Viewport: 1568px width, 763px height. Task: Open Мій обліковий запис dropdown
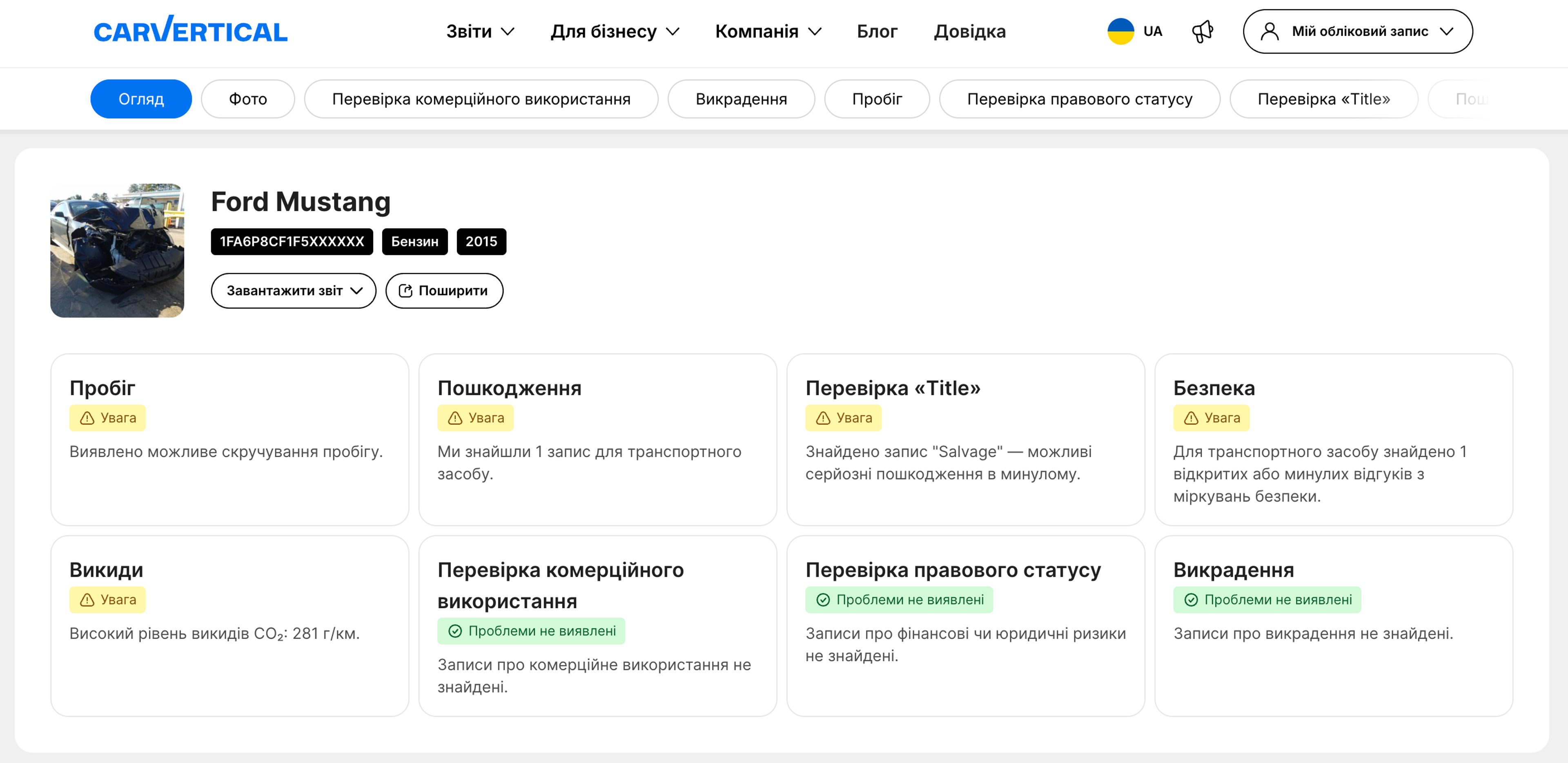pyautogui.click(x=1358, y=31)
